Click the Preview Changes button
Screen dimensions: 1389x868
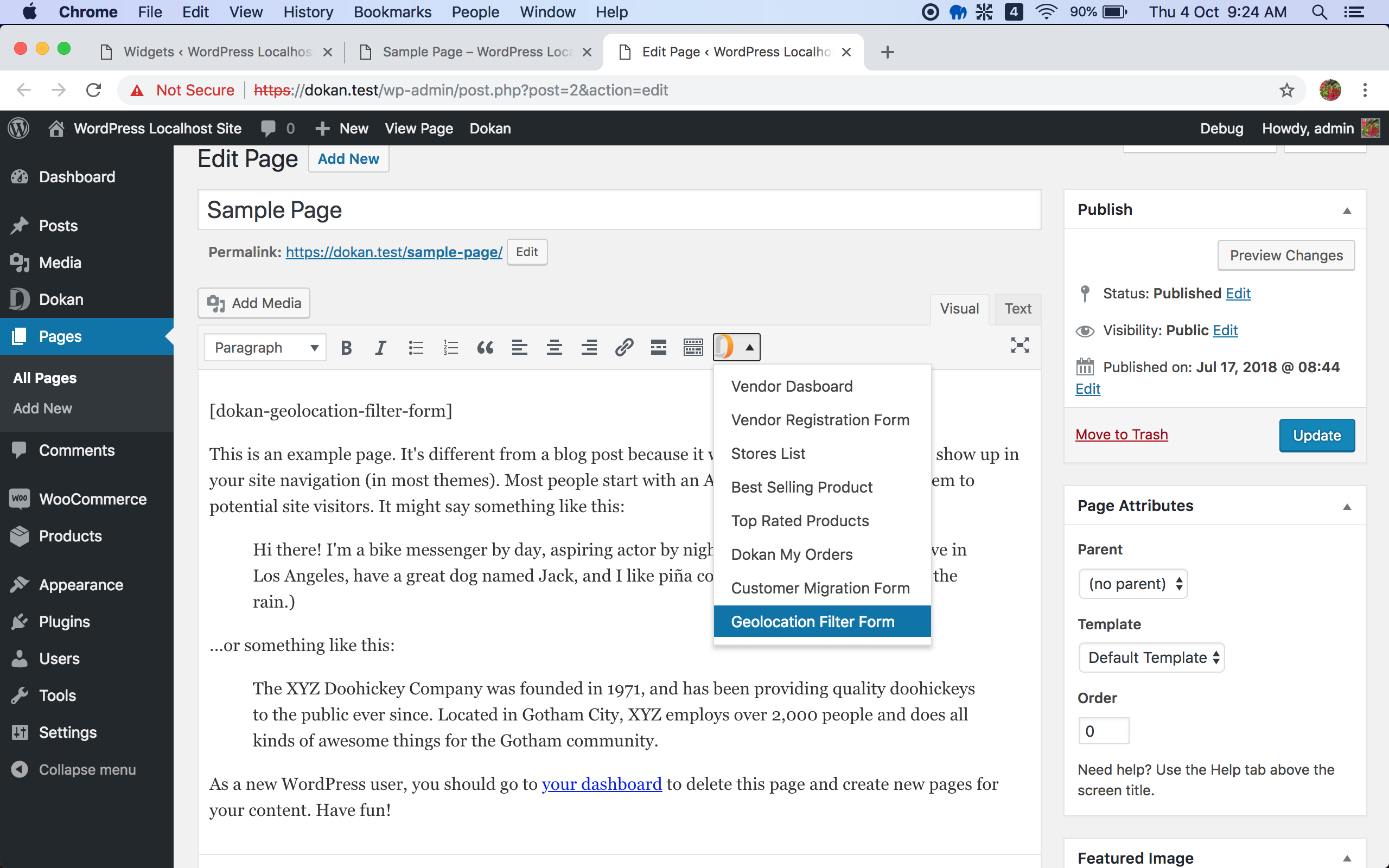1287,255
